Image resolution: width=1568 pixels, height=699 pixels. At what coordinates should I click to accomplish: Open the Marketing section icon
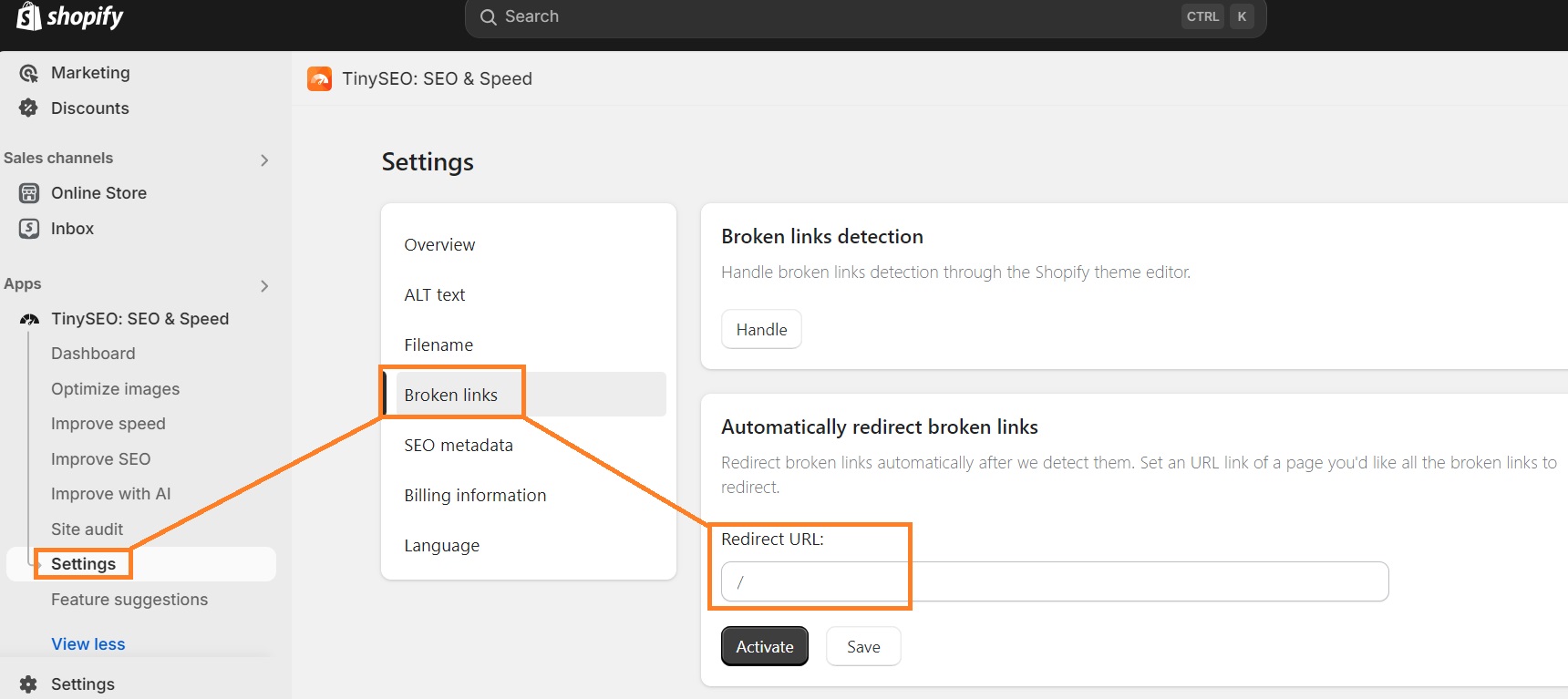(27, 72)
